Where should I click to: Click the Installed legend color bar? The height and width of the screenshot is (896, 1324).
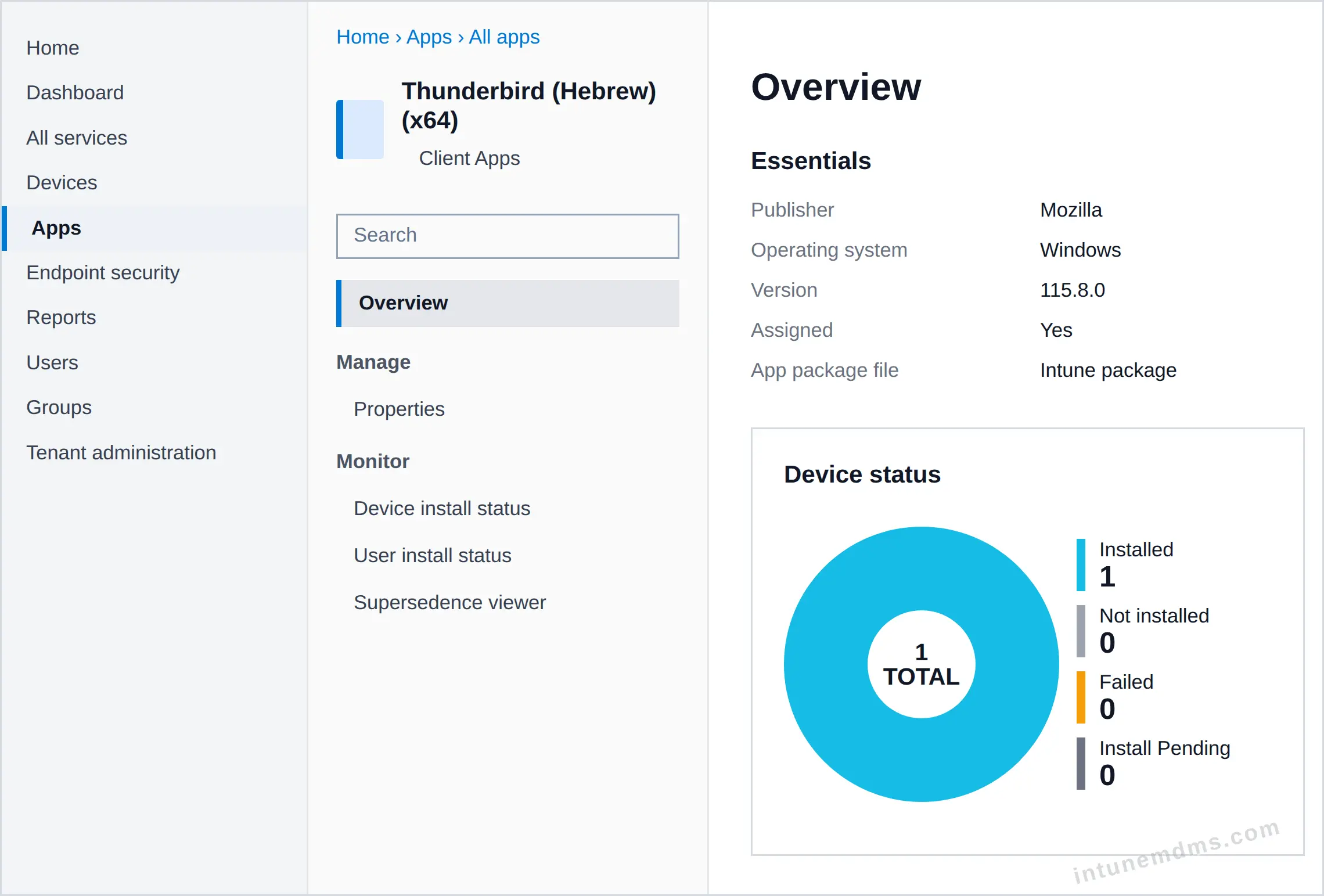1081,565
